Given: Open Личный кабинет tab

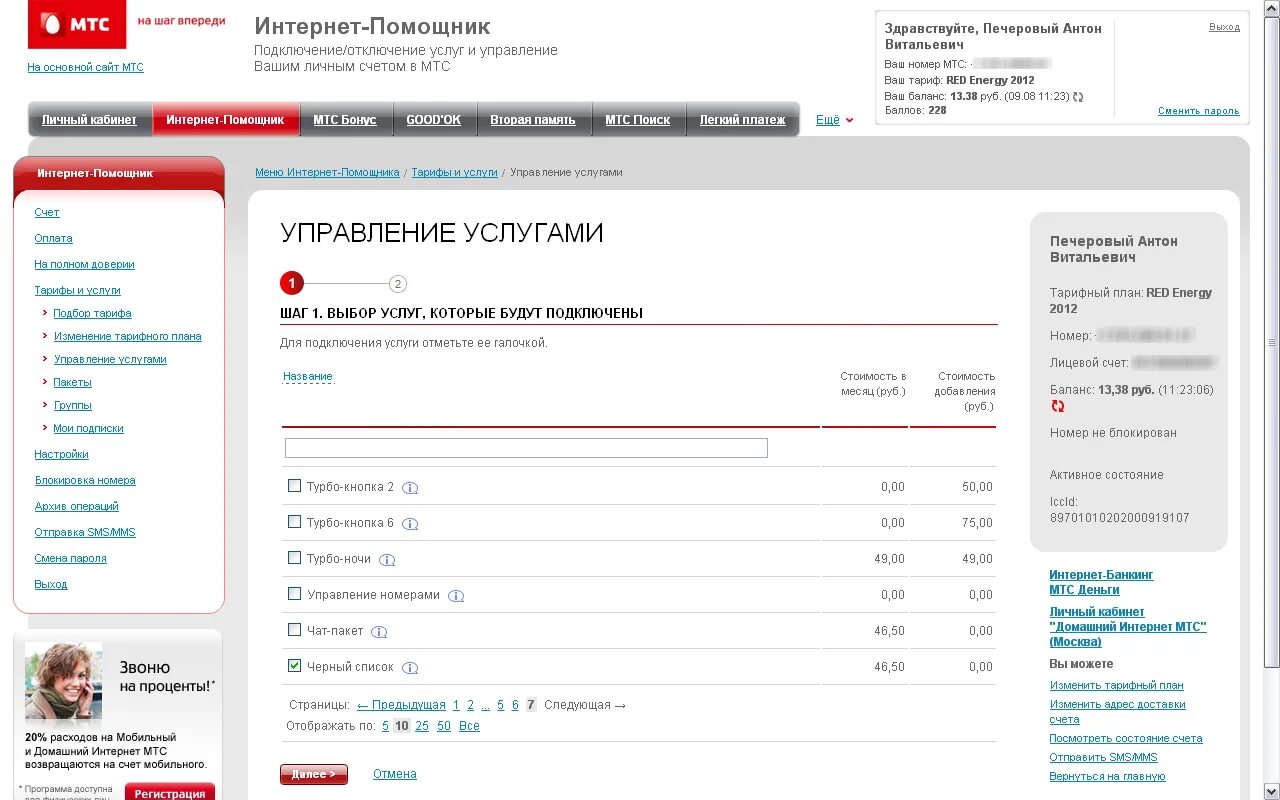Looking at the screenshot, I should [89, 120].
